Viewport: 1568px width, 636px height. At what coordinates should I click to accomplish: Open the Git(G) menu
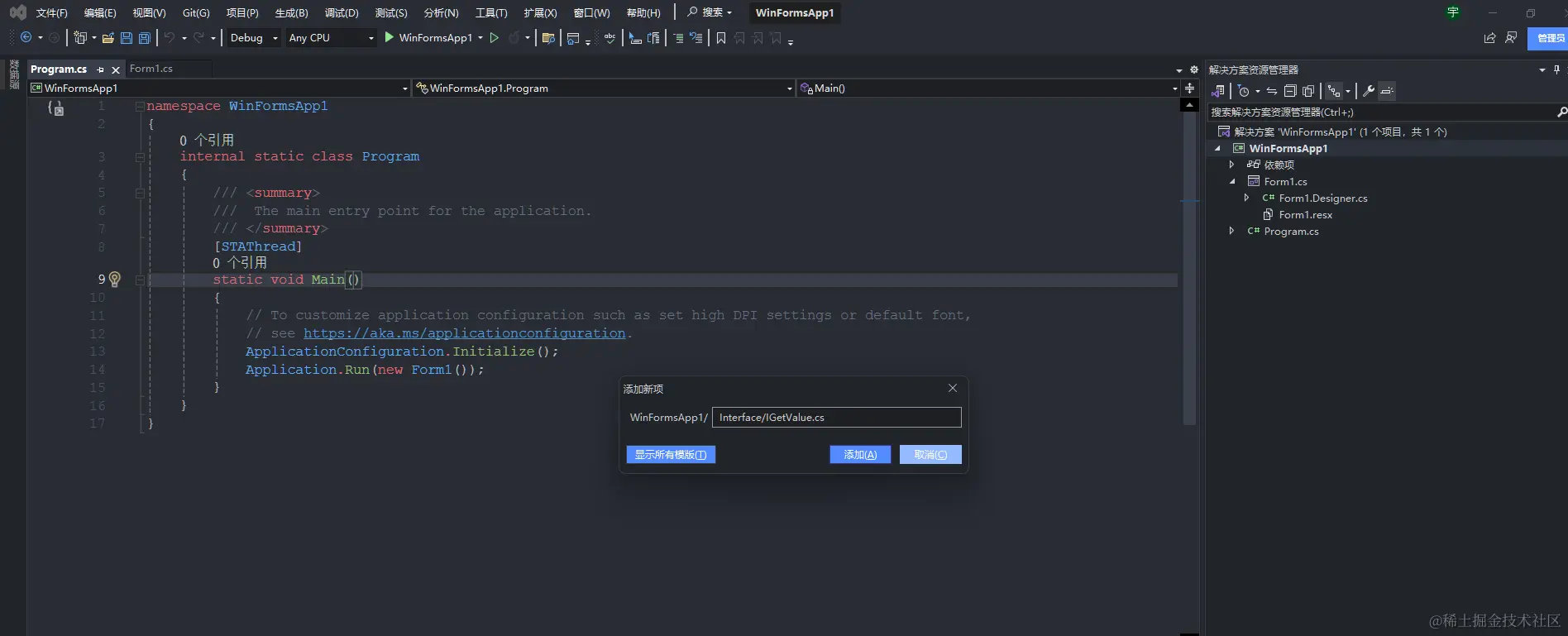[x=196, y=12]
